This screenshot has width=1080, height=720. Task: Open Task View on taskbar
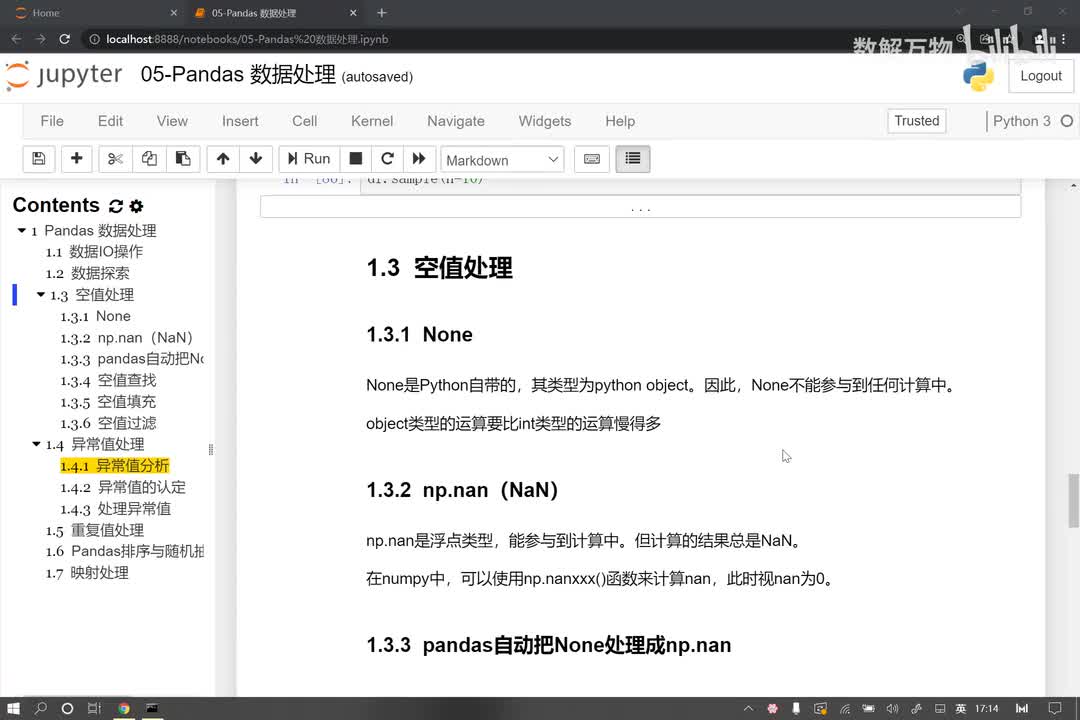[94, 708]
